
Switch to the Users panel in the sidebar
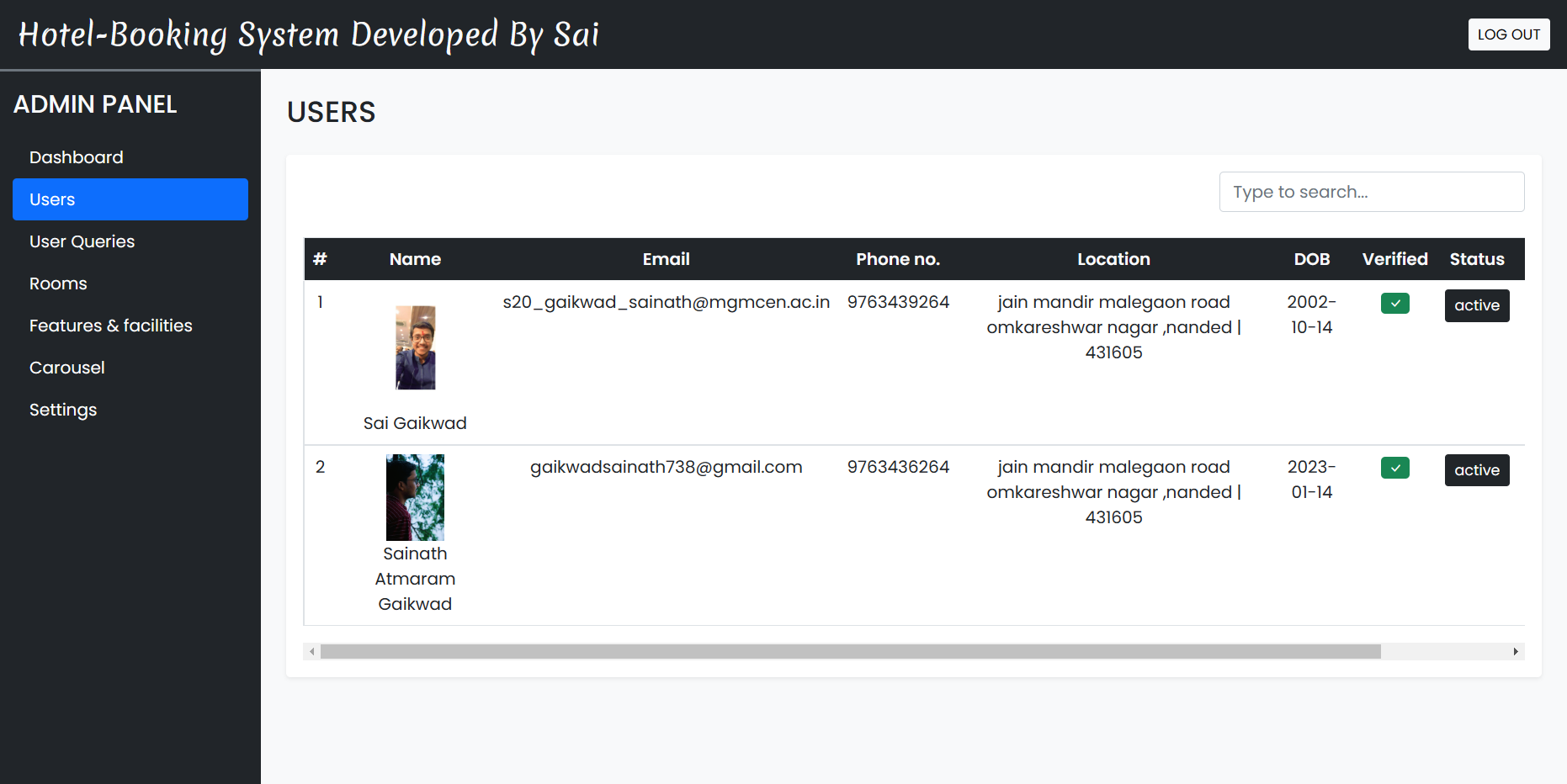[x=52, y=199]
